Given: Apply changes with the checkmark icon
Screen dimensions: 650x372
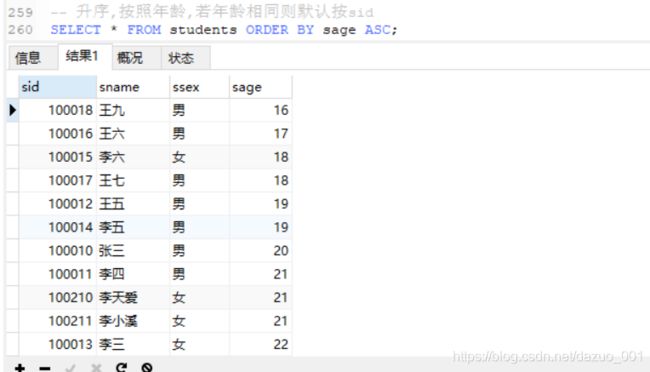Looking at the screenshot, I should click(70, 367).
